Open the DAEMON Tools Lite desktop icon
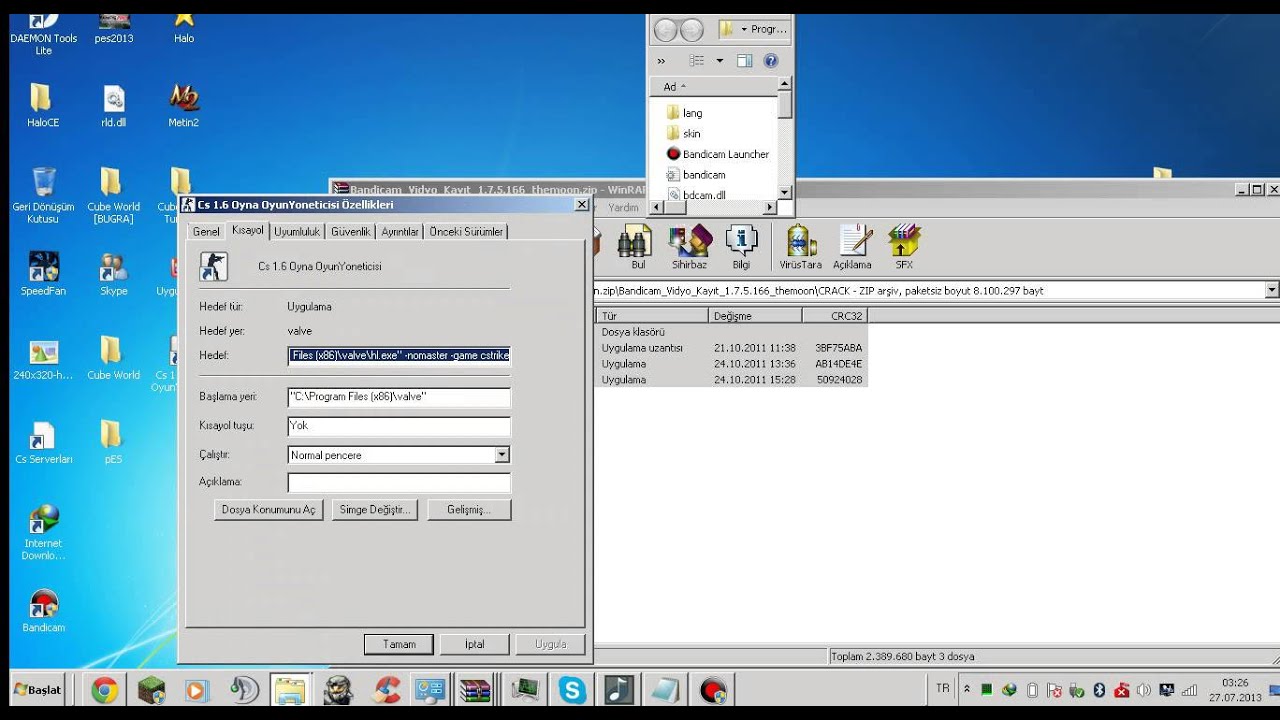The width and height of the screenshot is (1280, 720). point(43,33)
